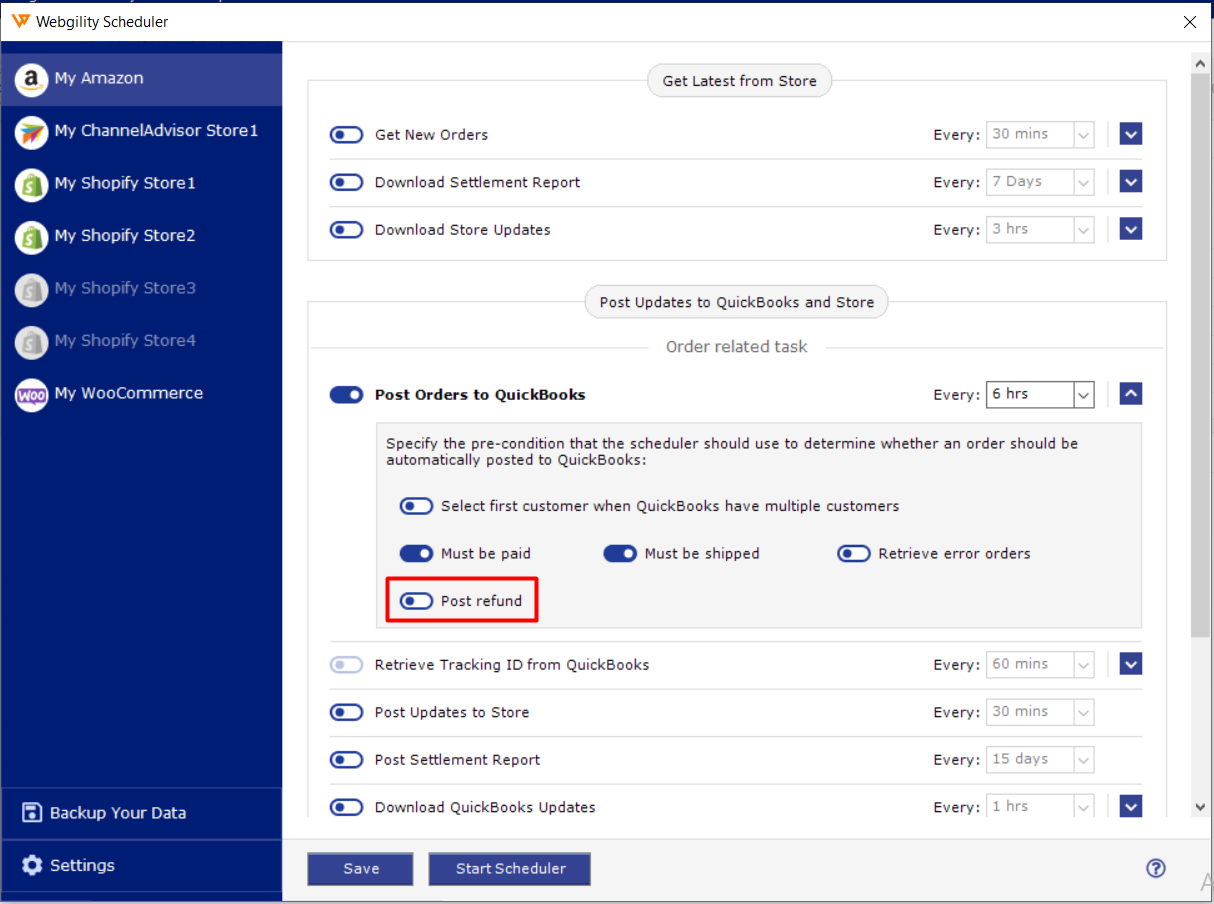Expand the Download Settlement Report options
This screenshot has width=1214, height=904.
(x=1130, y=182)
